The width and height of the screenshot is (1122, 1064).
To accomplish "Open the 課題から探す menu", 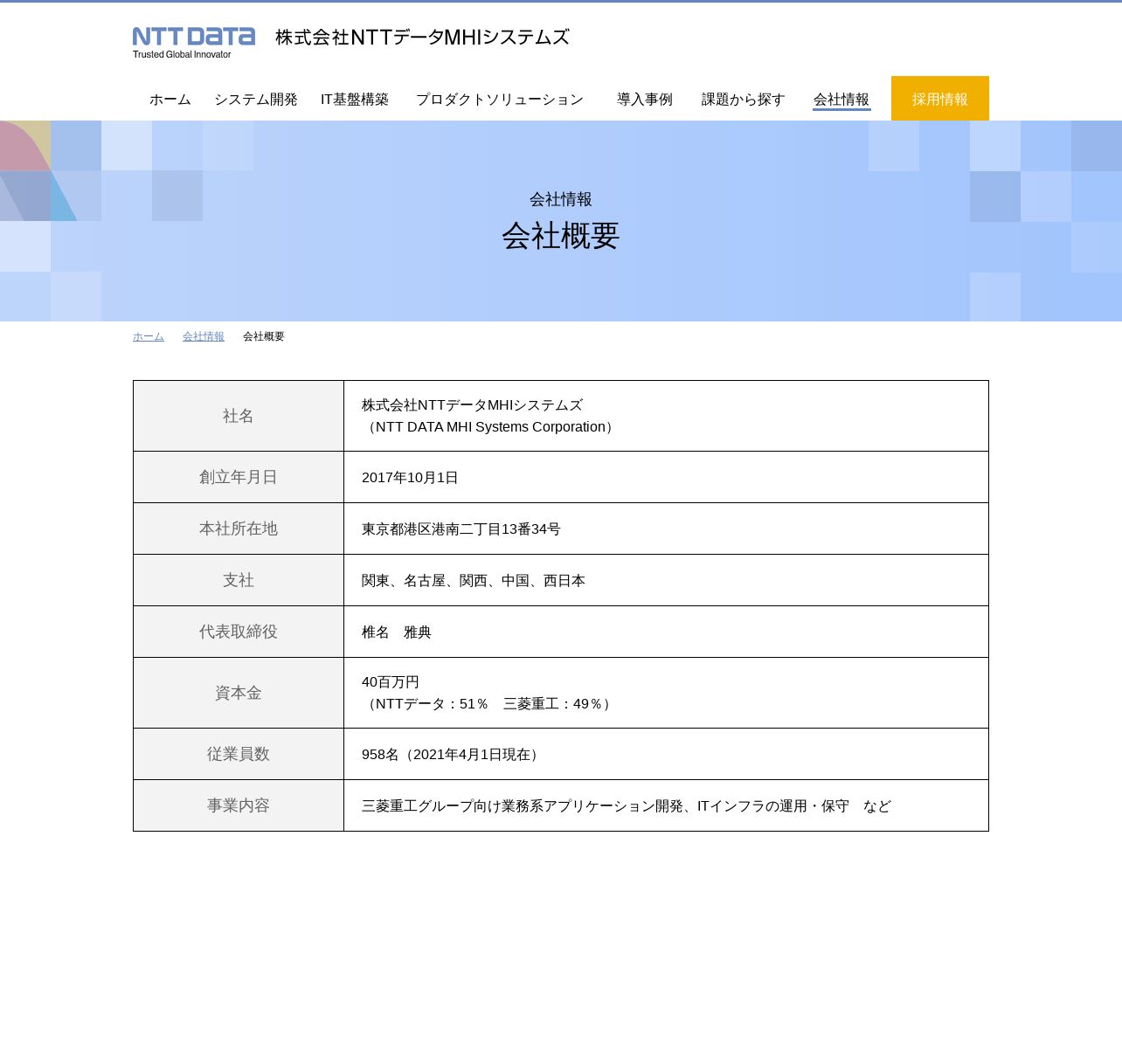I will [x=744, y=100].
